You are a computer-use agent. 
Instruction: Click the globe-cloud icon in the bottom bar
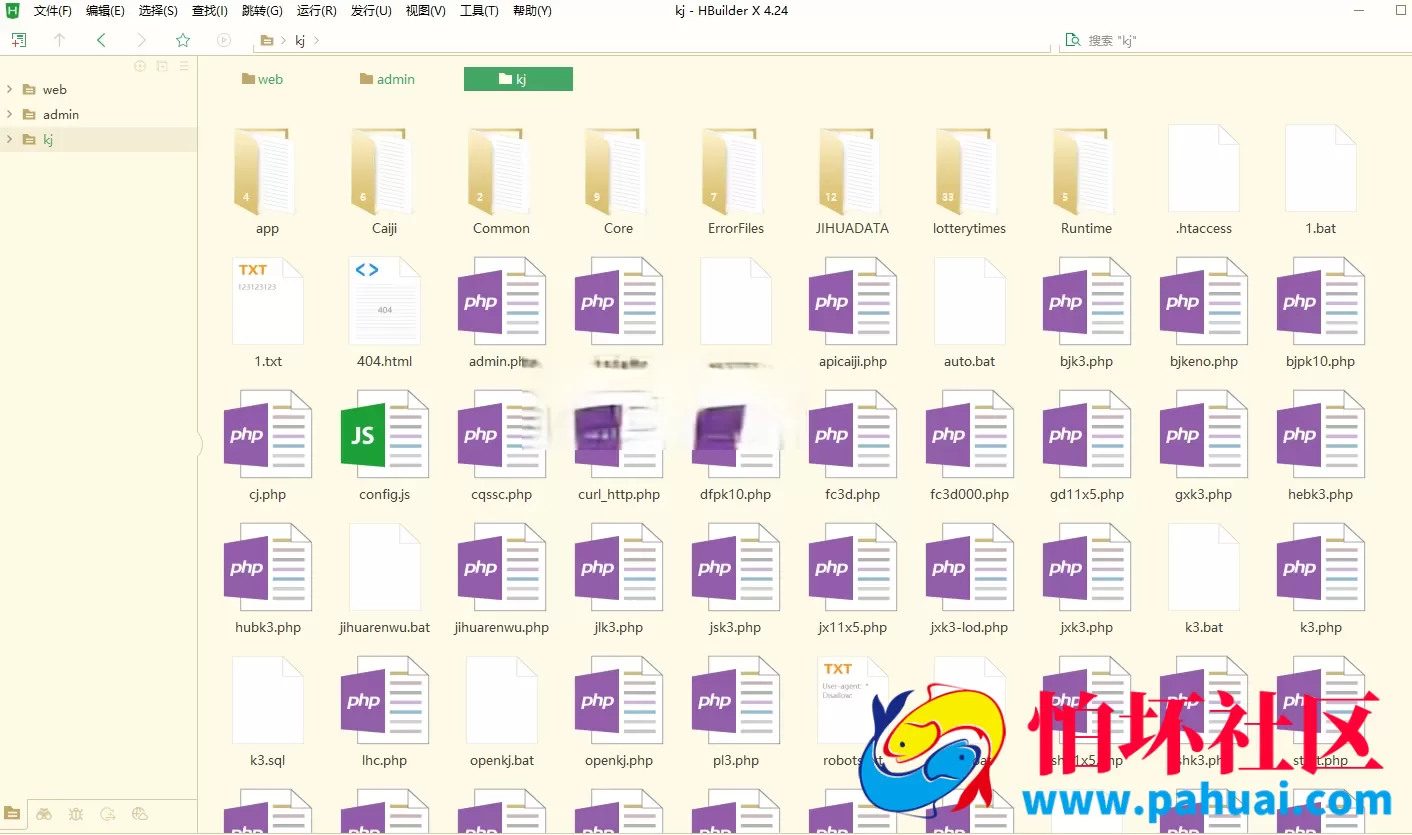pos(140,814)
